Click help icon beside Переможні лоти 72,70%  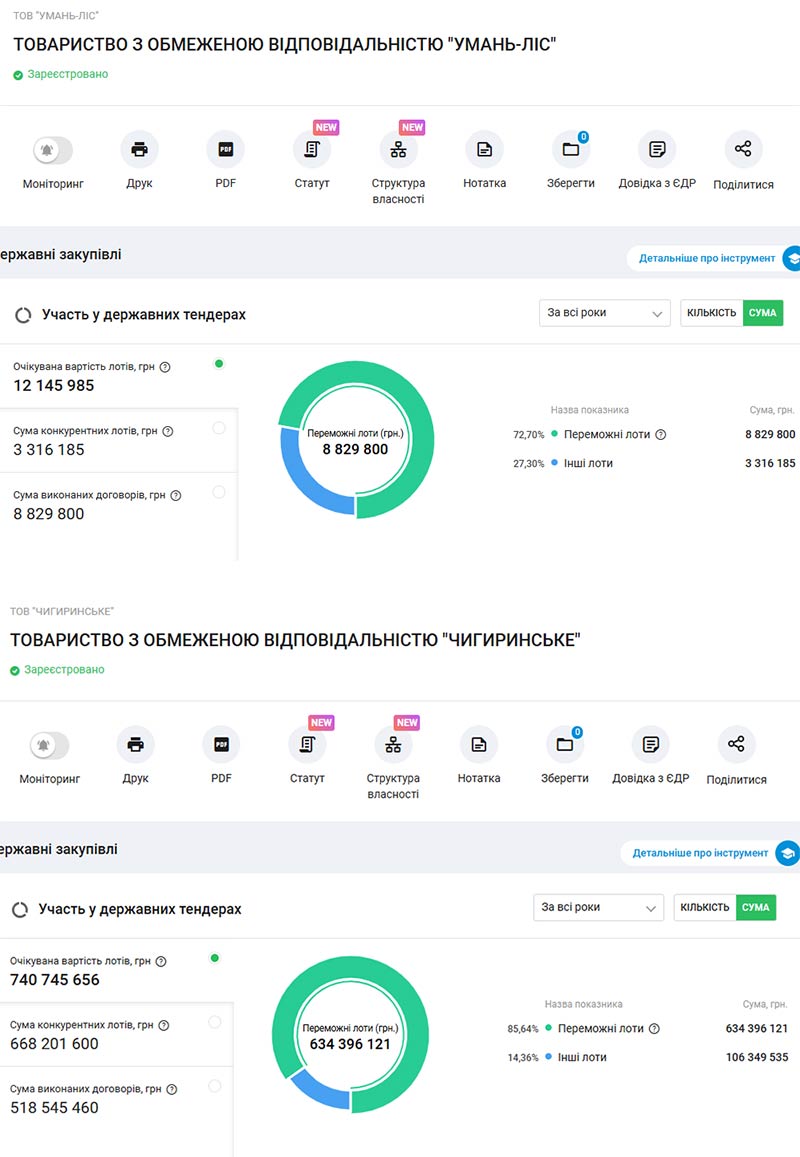click(x=661, y=435)
